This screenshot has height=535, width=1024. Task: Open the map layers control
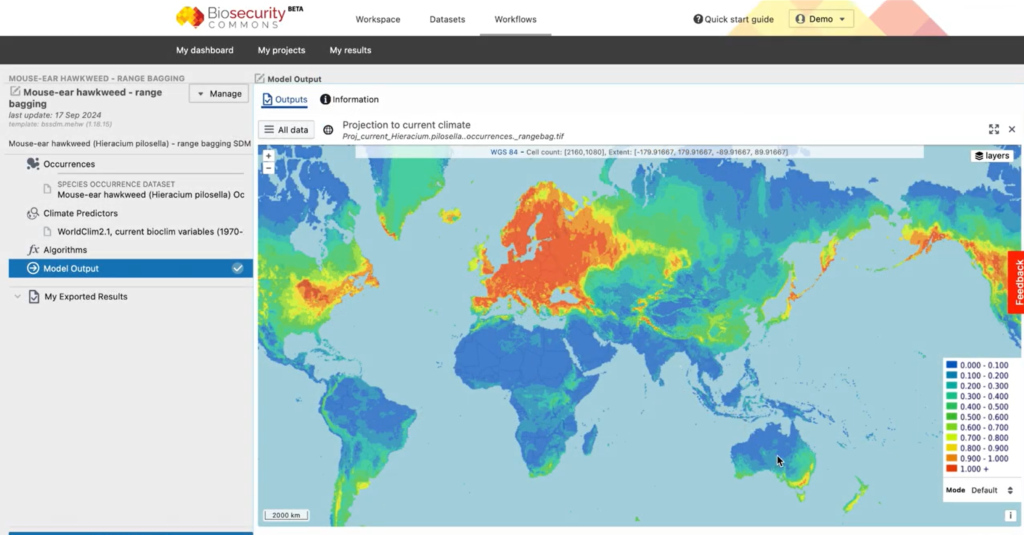tap(992, 155)
